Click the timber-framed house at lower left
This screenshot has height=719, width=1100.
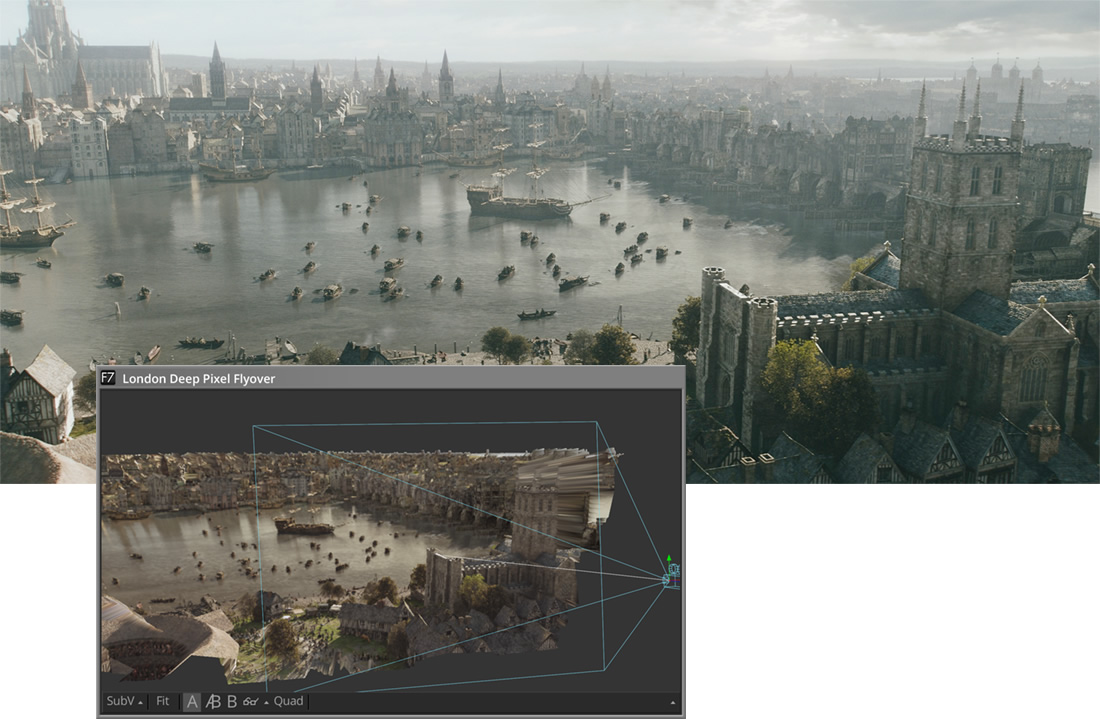tap(38, 393)
